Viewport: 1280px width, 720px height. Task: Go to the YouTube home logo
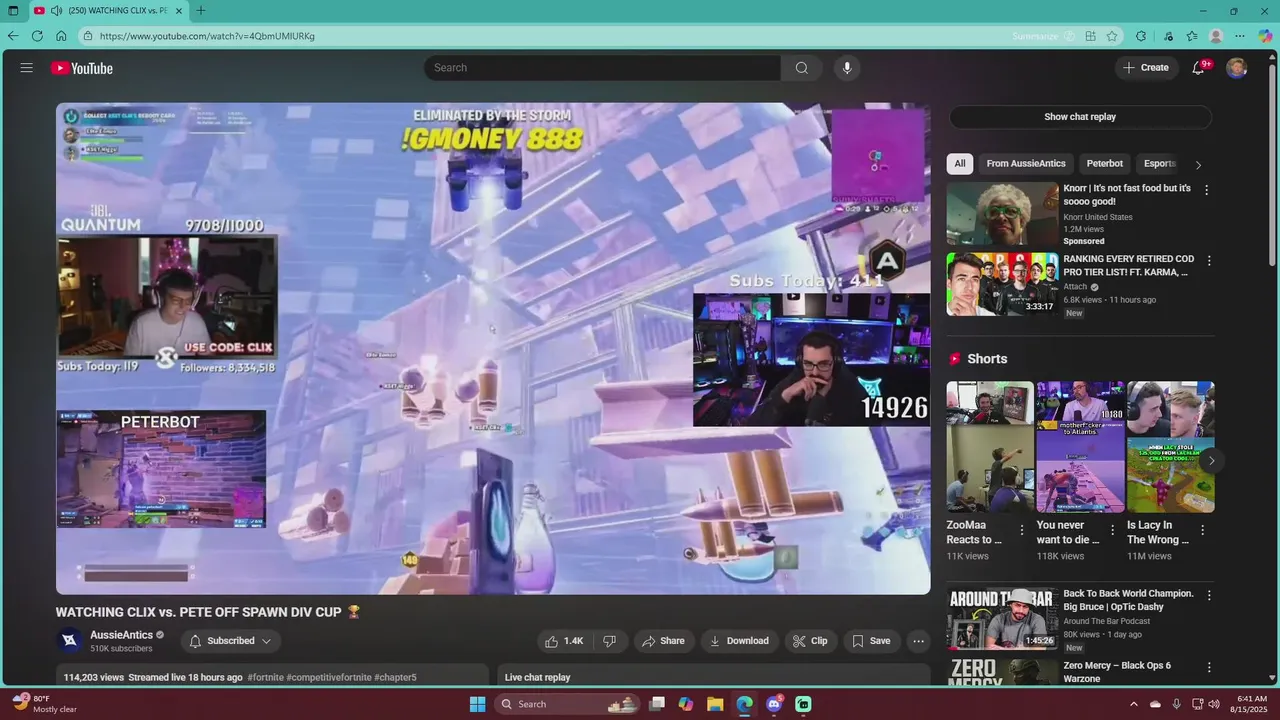pyautogui.click(x=82, y=68)
